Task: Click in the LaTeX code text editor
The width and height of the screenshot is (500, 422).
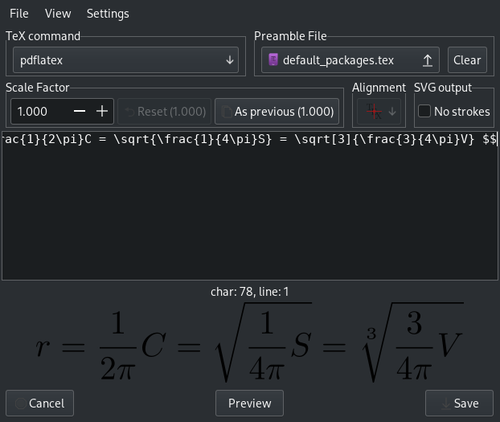Action: click(x=250, y=206)
